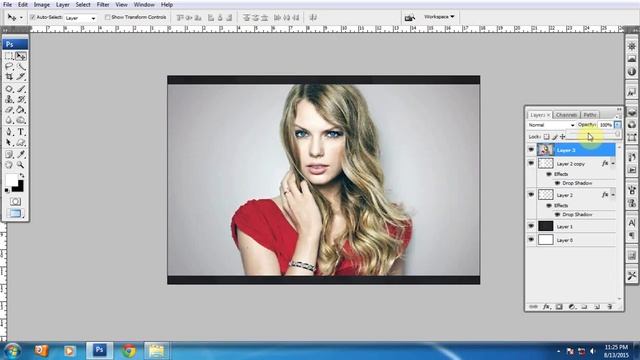
Task: Hide Layer 2 copy visibility
Action: [x=531, y=163]
